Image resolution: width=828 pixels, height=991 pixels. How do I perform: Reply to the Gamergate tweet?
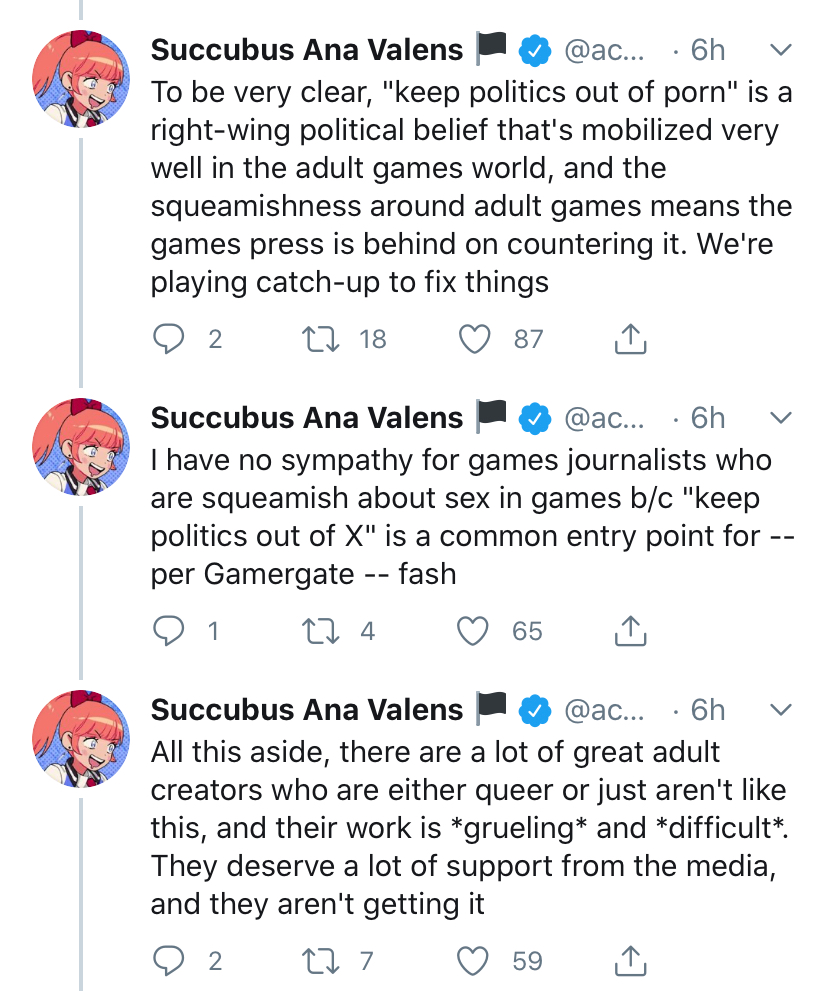coord(169,631)
